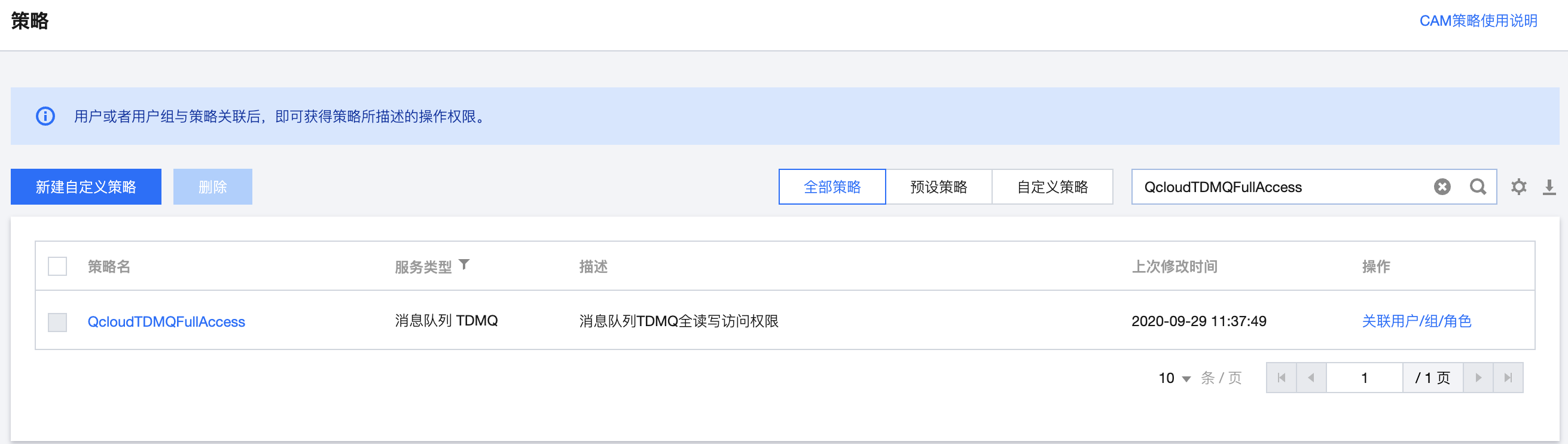Clear the search field text
1568x444 pixels.
pos(1441,187)
